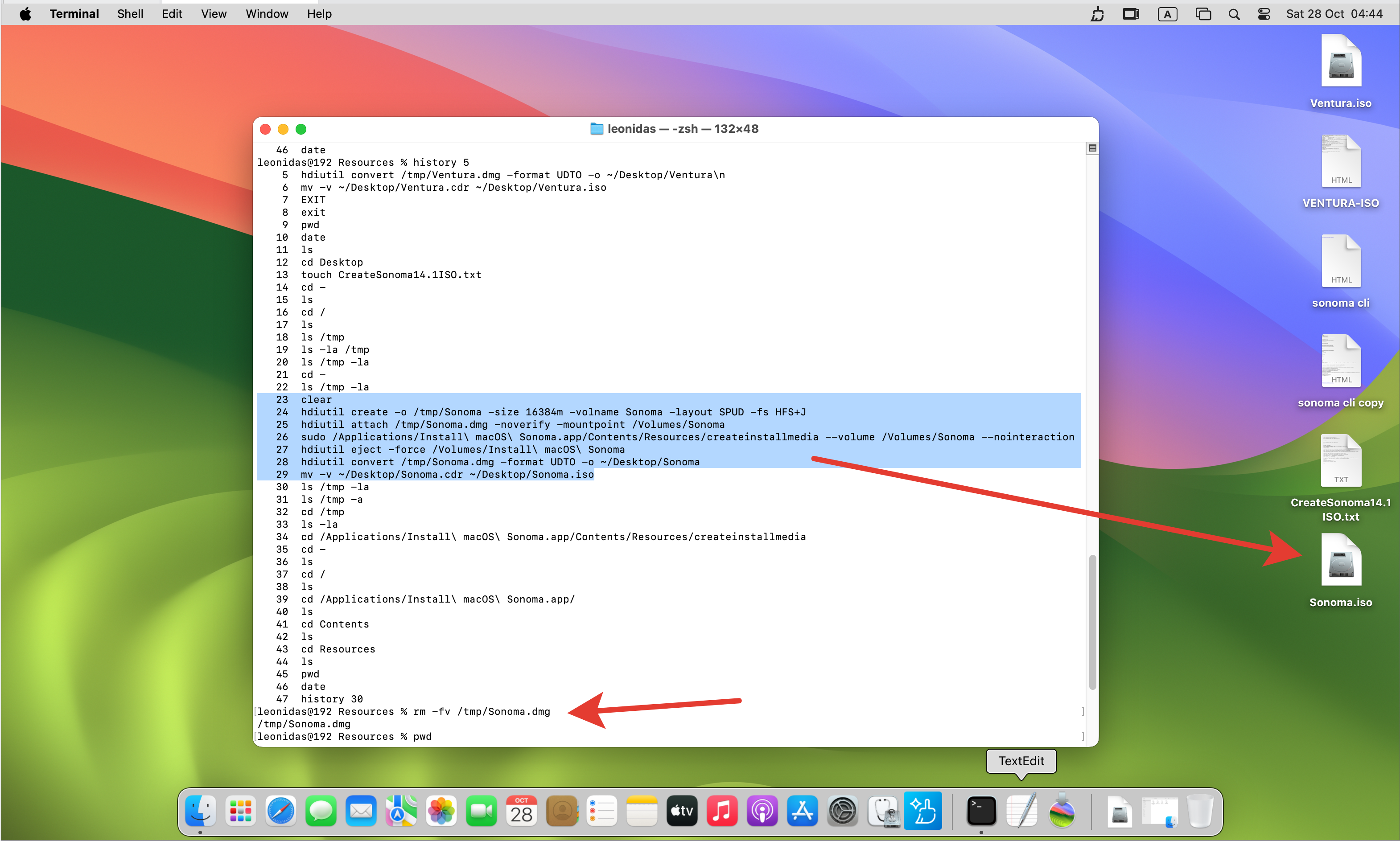Image resolution: width=1400 pixels, height=841 pixels.
Task: Open Music app in the dock
Action: click(722, 811)
